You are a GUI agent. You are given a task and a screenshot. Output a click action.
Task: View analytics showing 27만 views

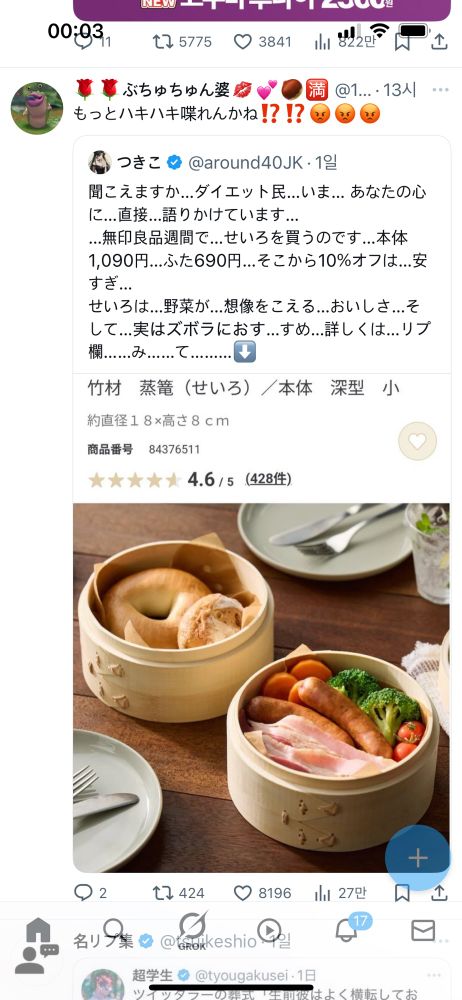coord(341,893)
